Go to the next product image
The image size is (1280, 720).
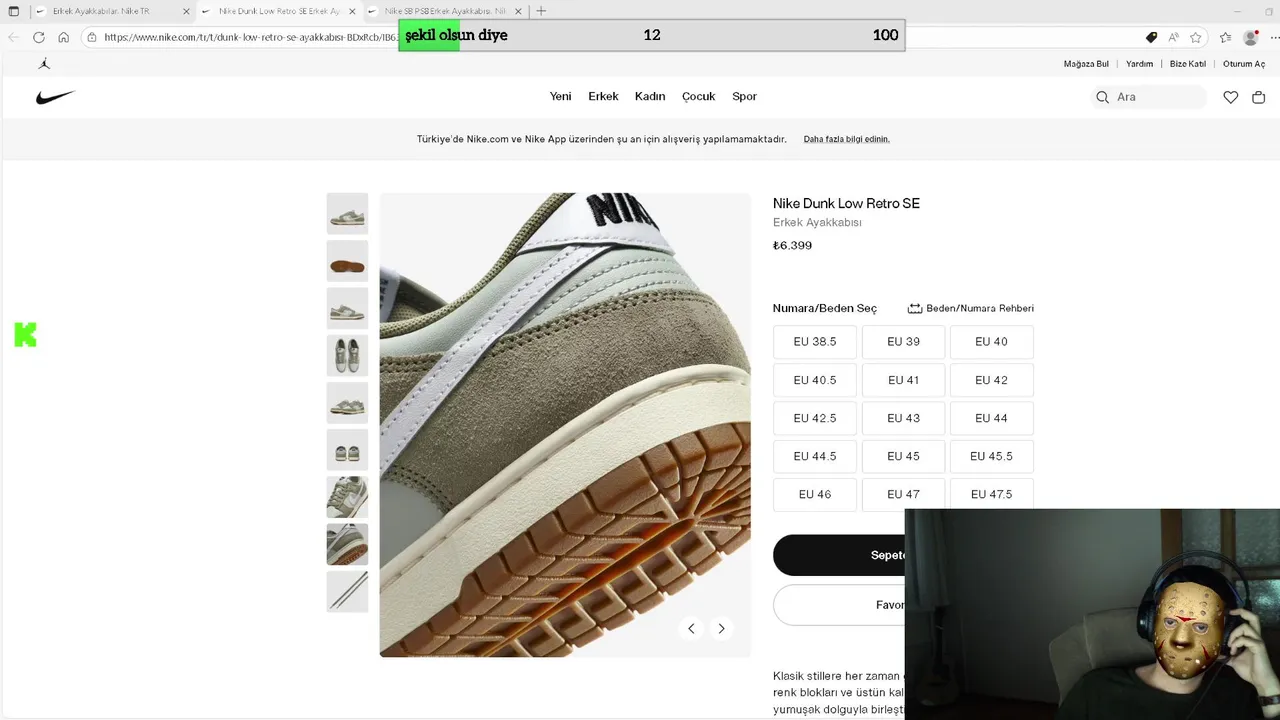tap(721, 628)
